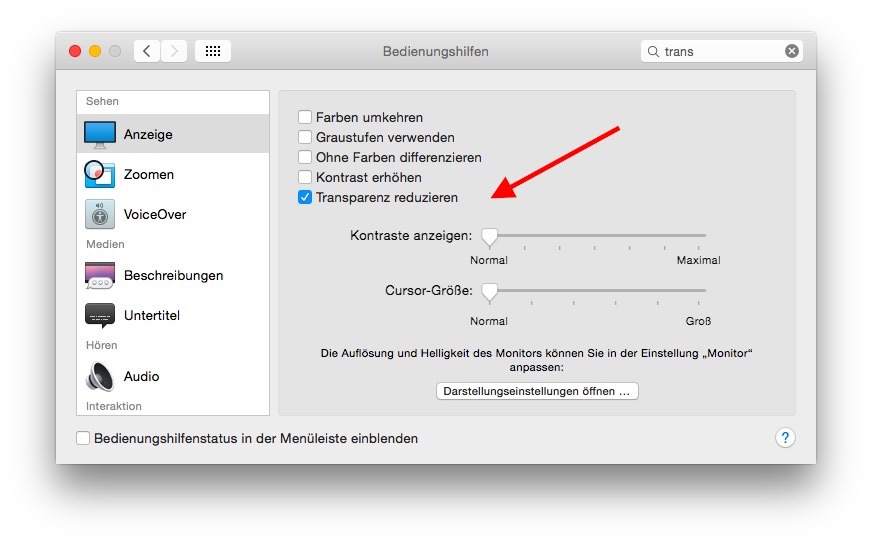
Task: Click the back navigation arrow
Action: pyautogui.click(x=147, y=51)
